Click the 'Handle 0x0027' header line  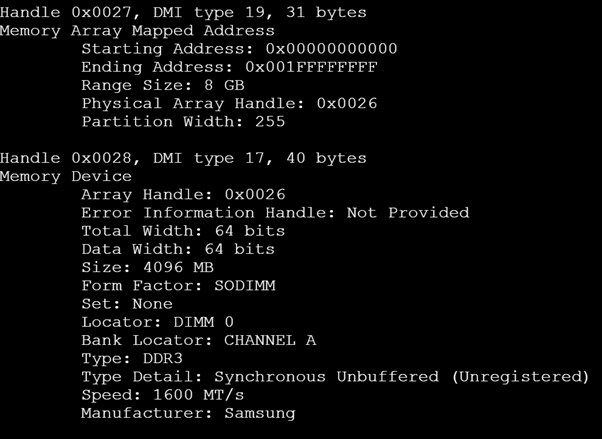click(183, 13)
